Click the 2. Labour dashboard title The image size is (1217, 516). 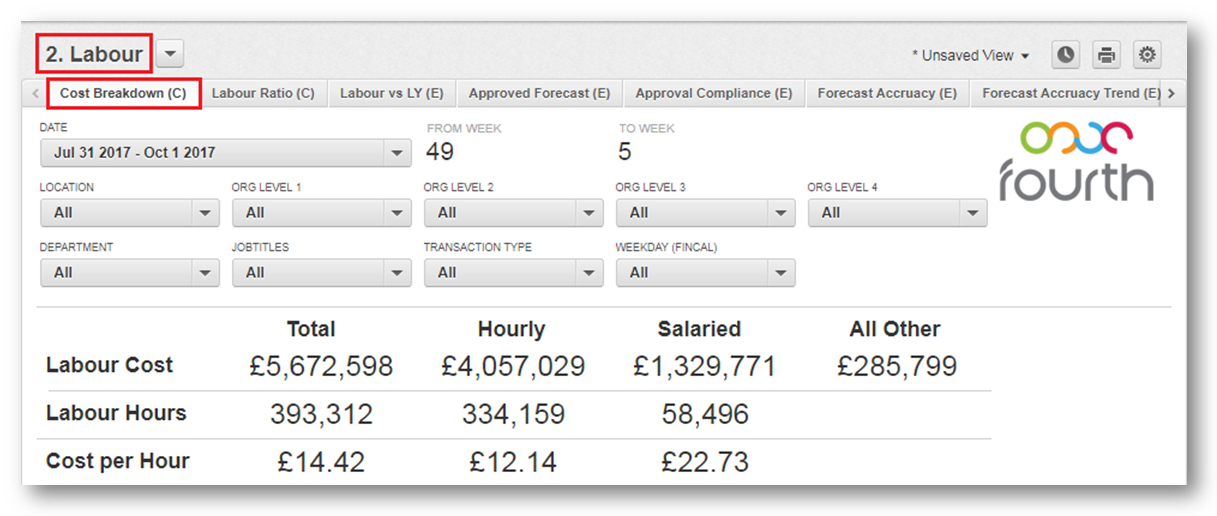(94, 54)
